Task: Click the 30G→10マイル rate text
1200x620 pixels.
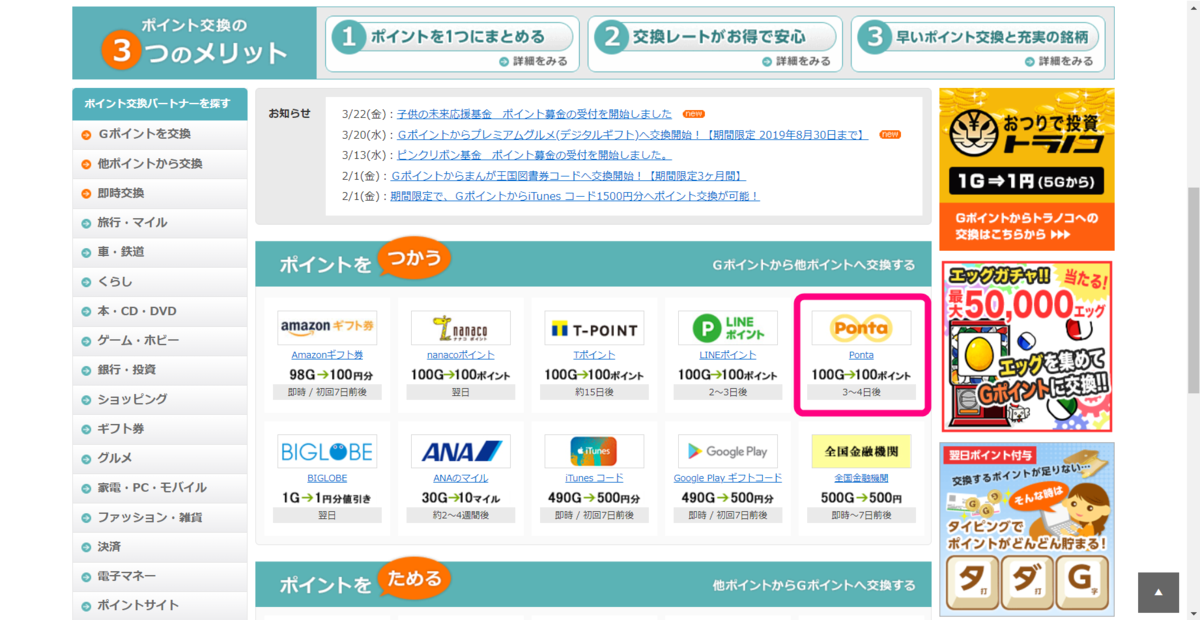Action: pos(461,498)
